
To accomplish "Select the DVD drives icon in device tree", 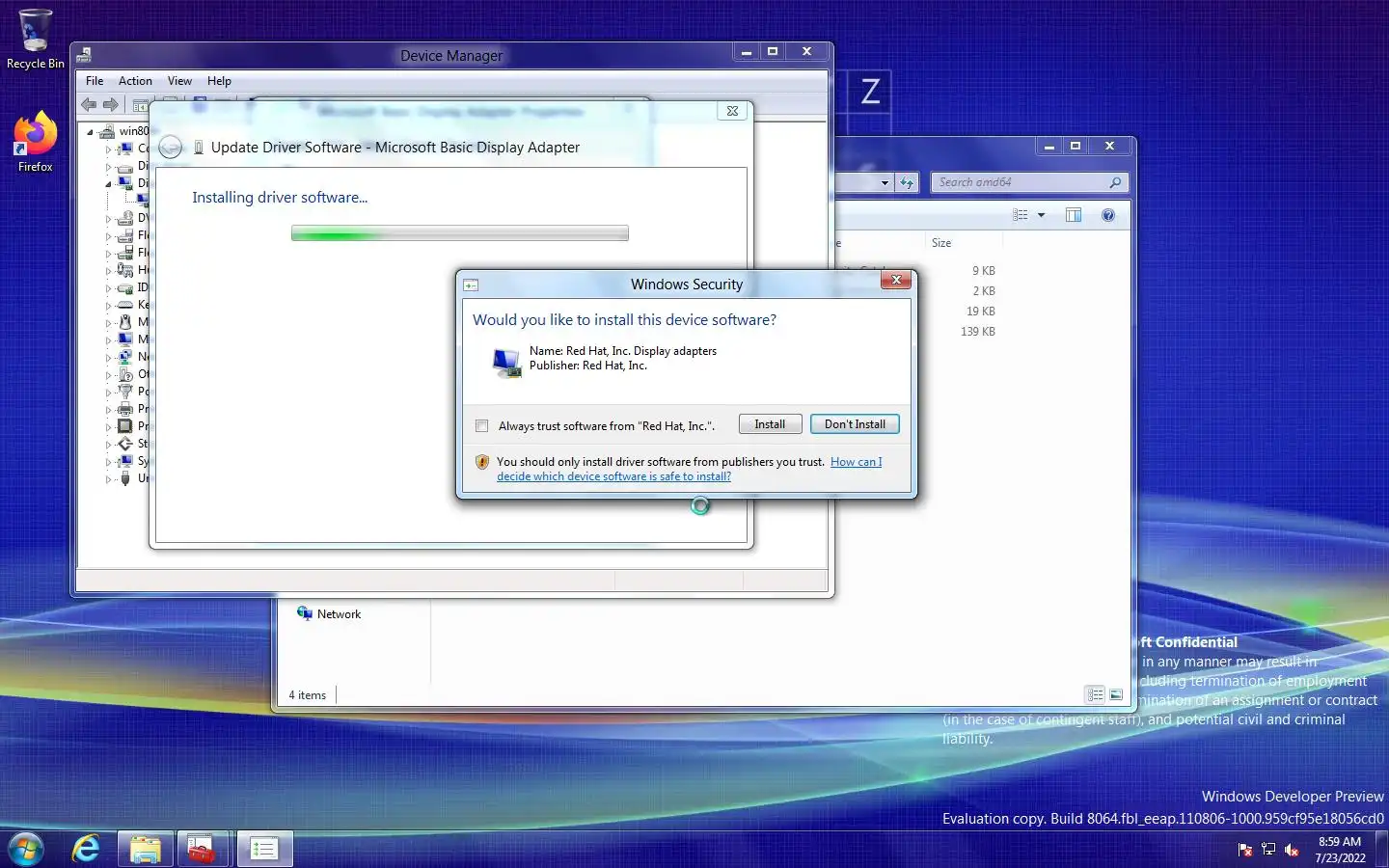I will click(x=125, y=218).
